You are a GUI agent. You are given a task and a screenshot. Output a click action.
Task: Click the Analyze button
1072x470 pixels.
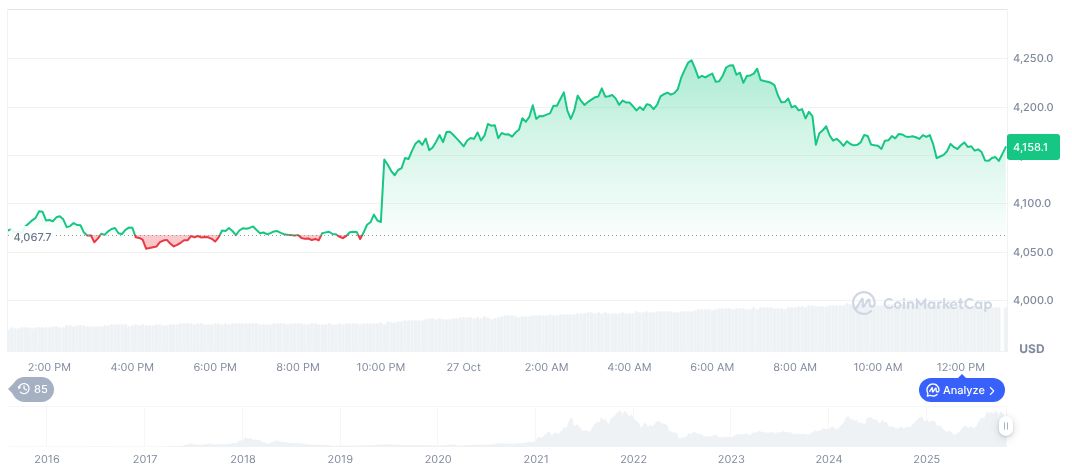(962, 390)
